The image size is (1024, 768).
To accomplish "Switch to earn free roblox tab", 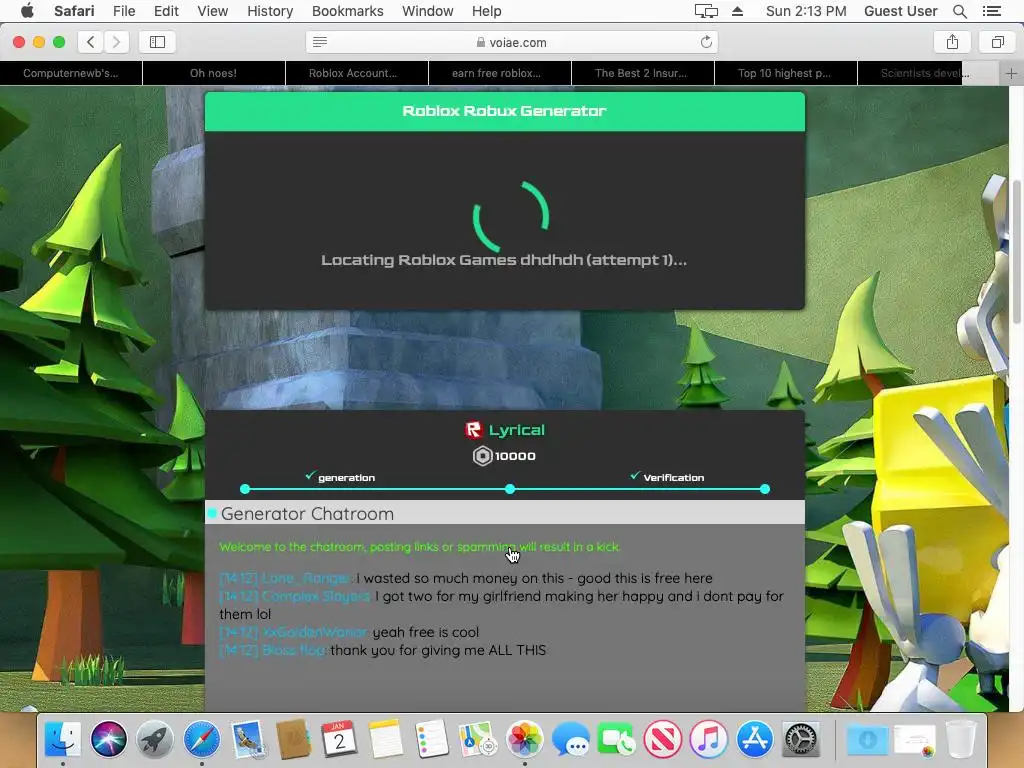I will click(500, 73).
